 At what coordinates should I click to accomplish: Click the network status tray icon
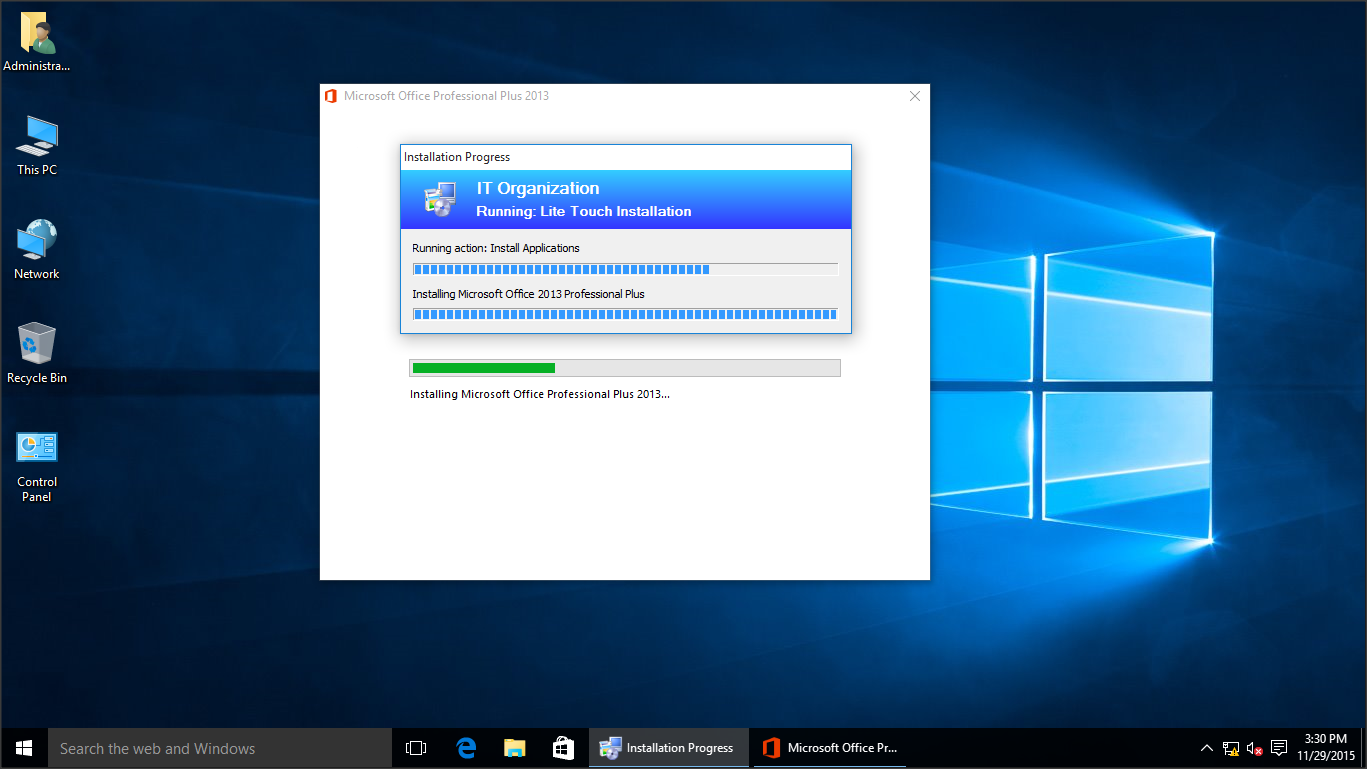1231,748
